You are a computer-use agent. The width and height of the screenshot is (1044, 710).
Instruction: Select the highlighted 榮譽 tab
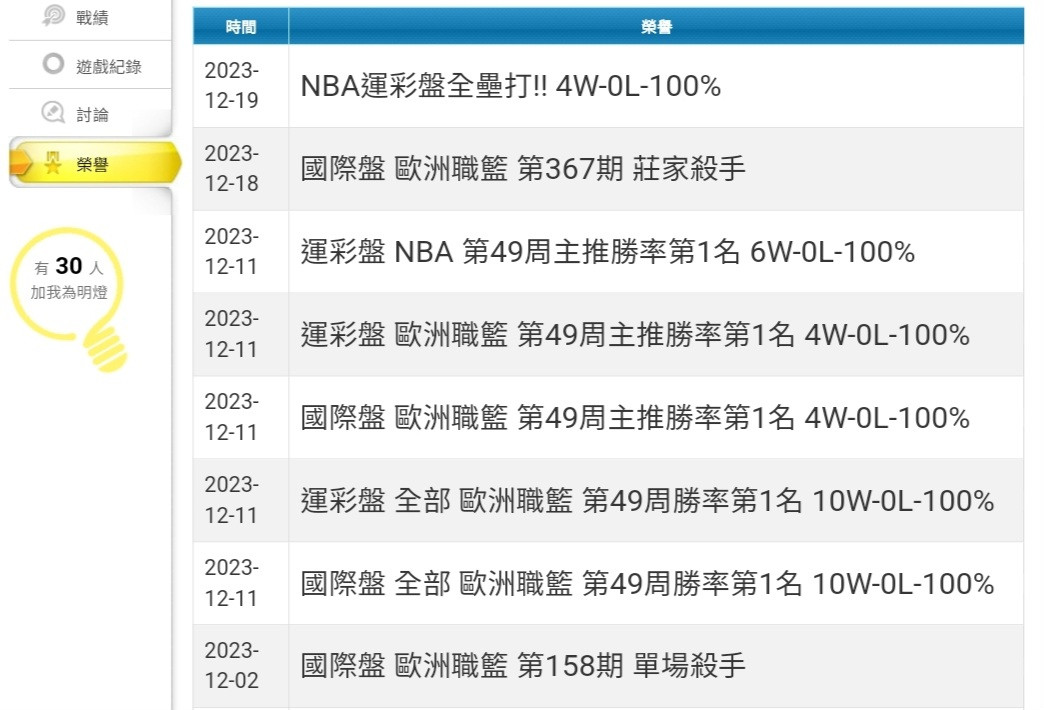pos(95,163)
